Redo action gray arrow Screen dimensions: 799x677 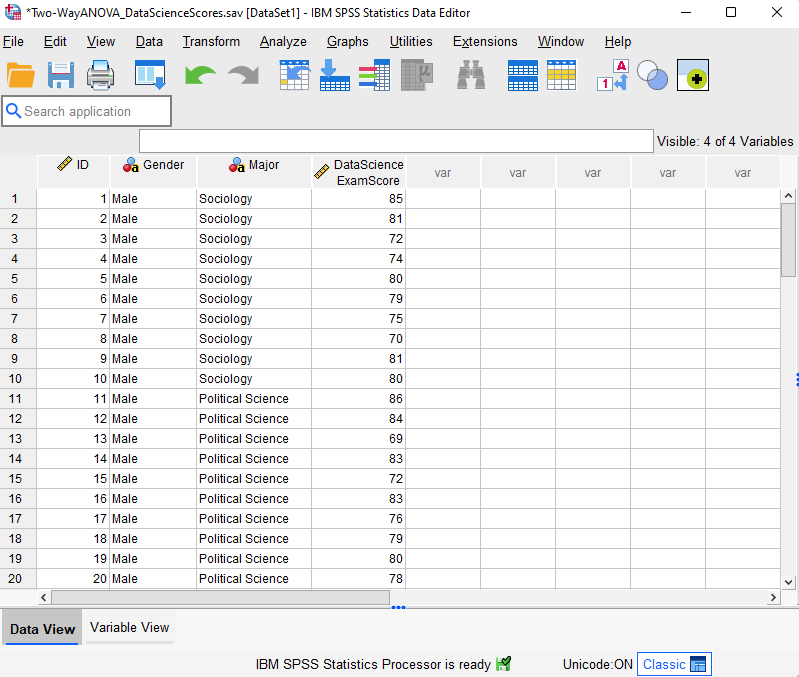point(244,75)
